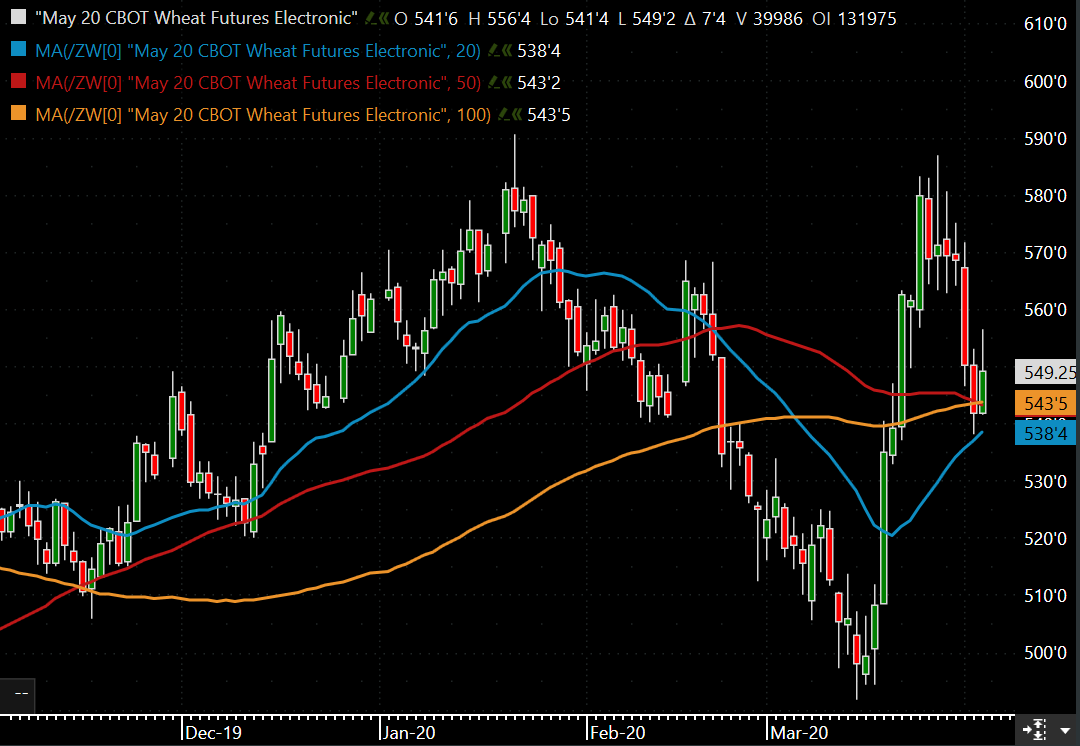Click the open interest value OI 131975
The image size is (1080, 746).
(x=854, y=19)
